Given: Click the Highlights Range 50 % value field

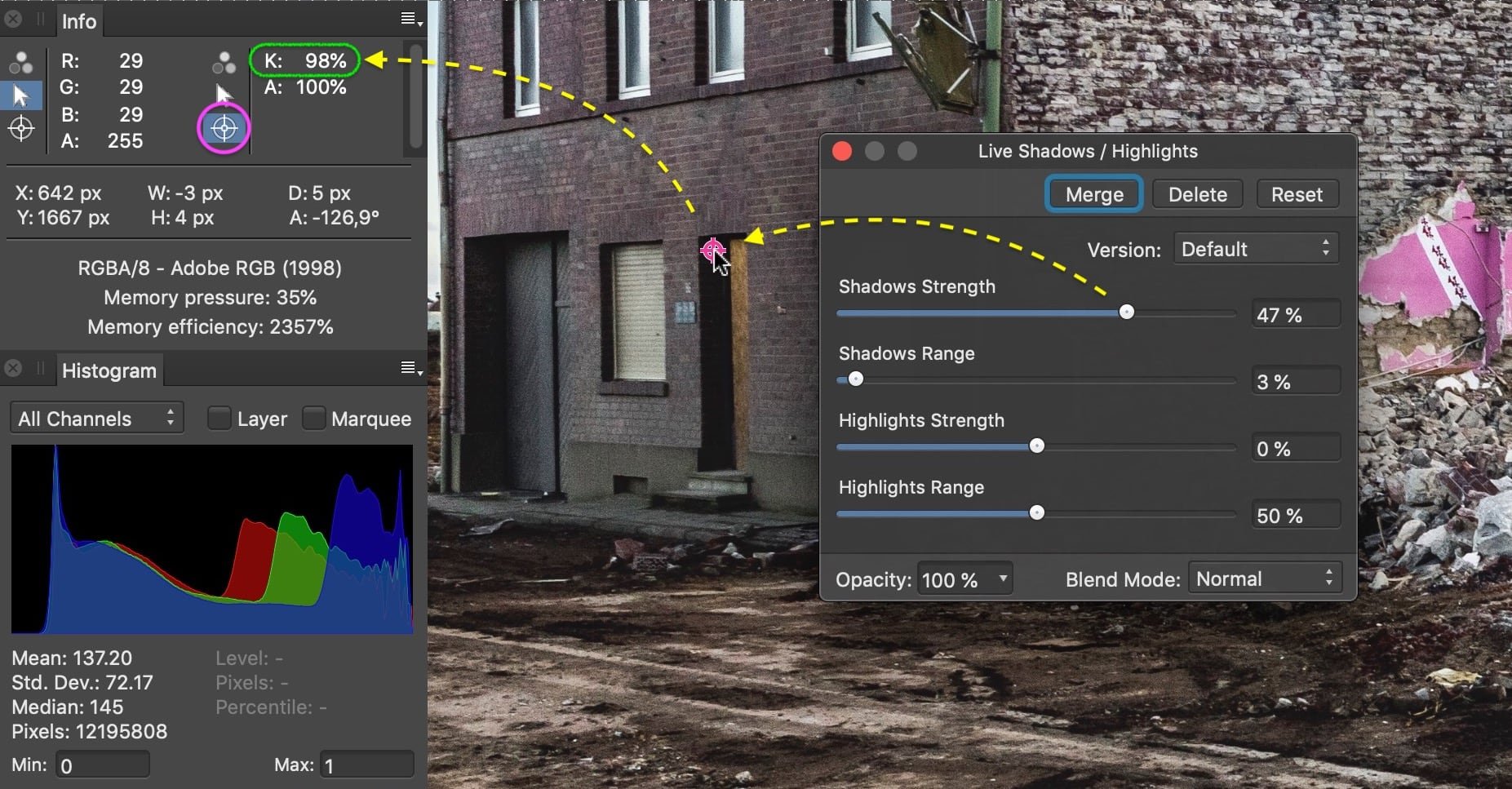Looking at the screenshot, I should click(x=1296, y=516).
